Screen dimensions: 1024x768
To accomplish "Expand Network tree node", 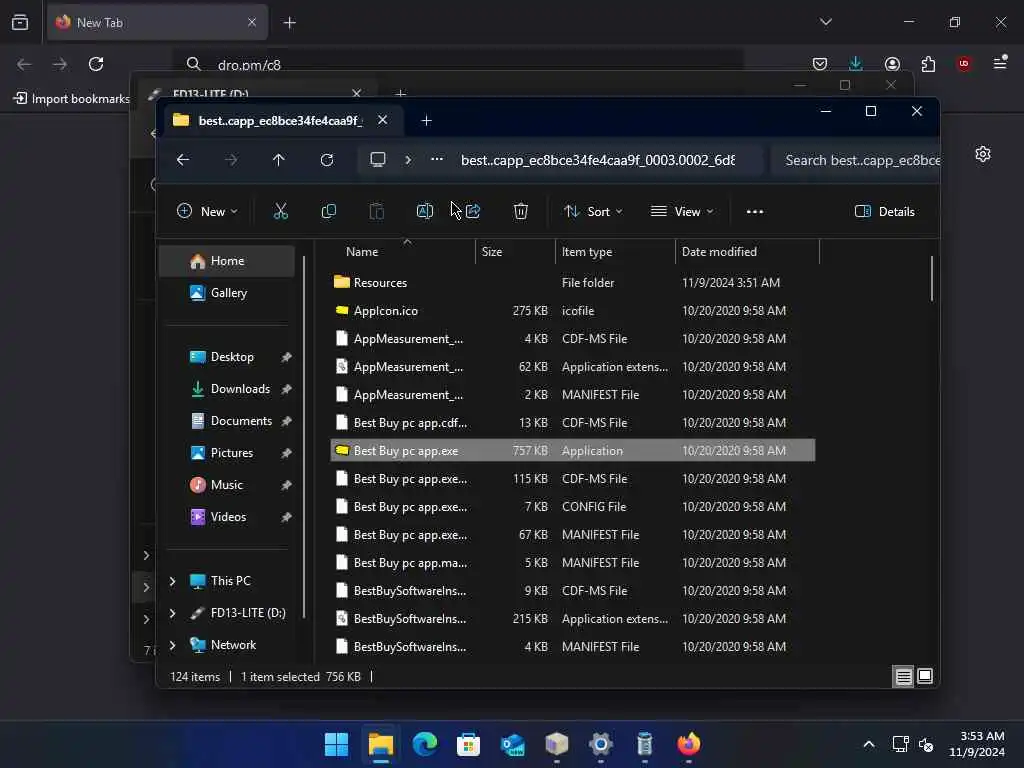I will 172,645.
